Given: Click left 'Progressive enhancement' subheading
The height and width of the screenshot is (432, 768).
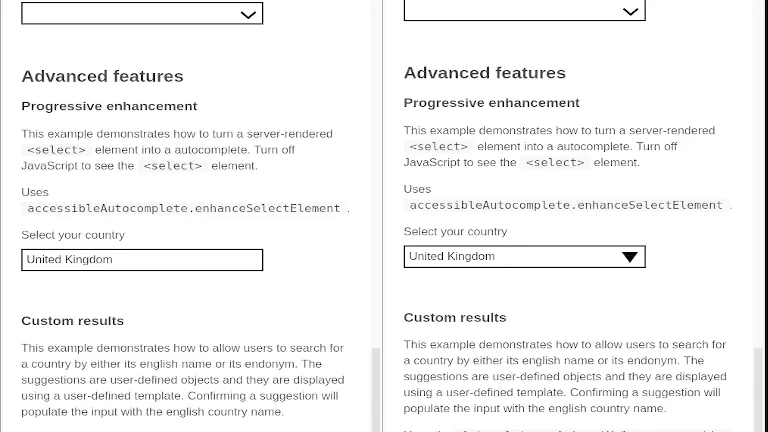Looking at the screenshot, I should coord(109,106).
